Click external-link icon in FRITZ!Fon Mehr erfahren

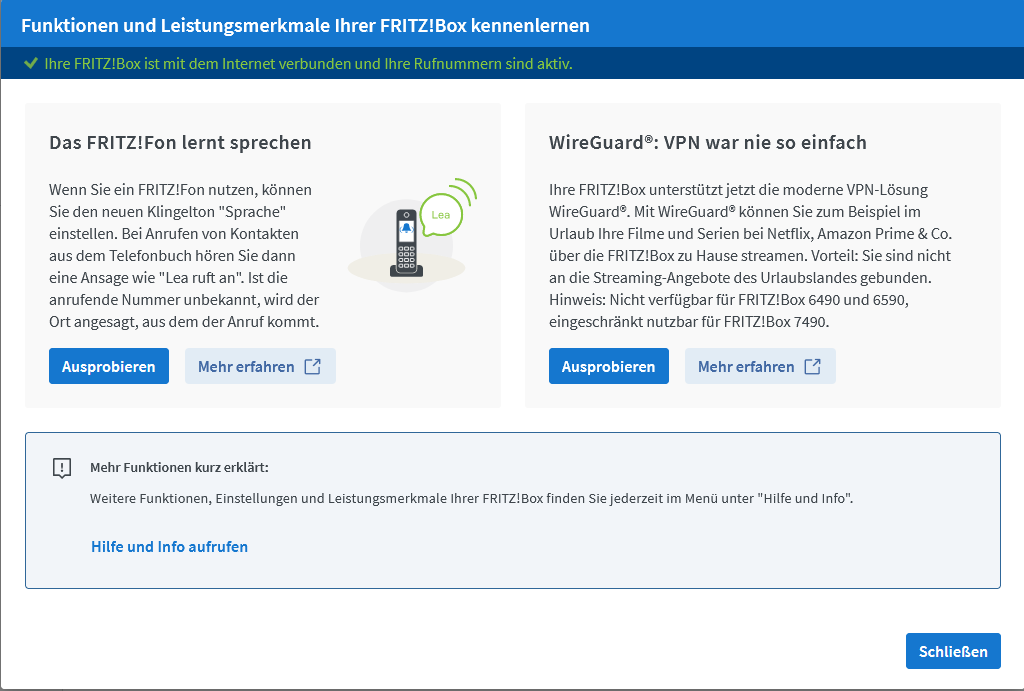point(313,366)
